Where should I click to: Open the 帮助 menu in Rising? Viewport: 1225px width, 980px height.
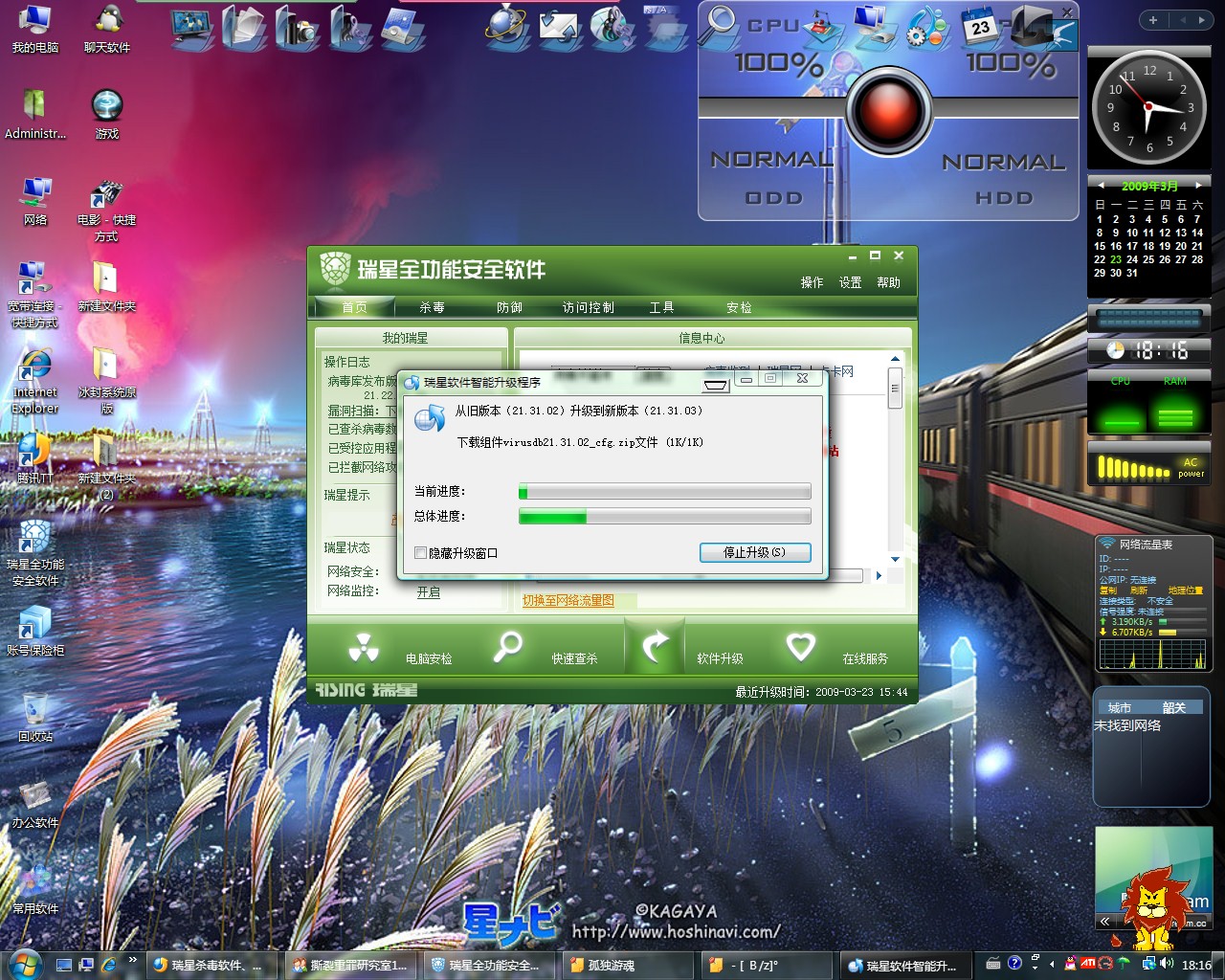(888, 282)
